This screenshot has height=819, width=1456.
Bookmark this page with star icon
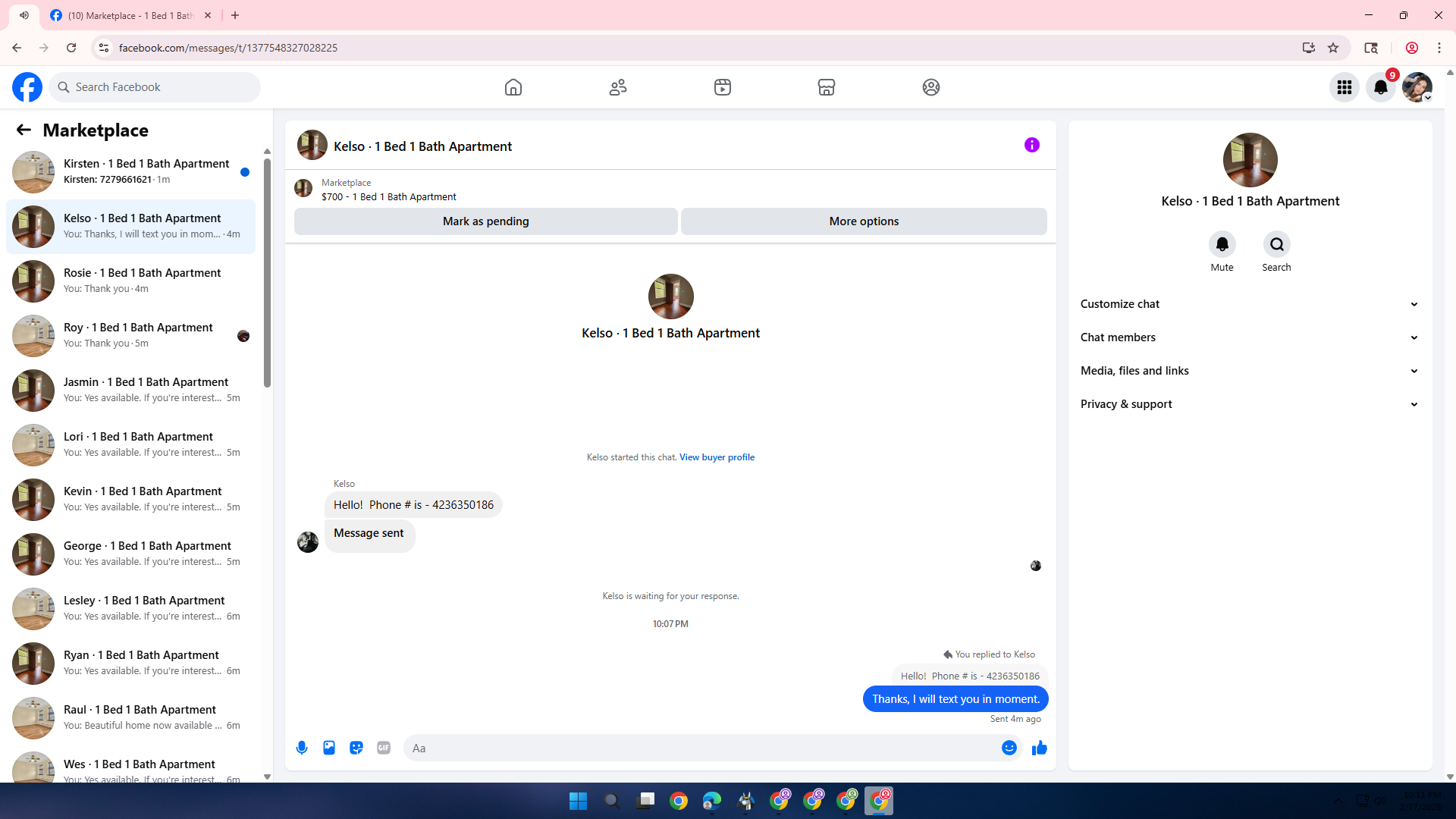[x=1333, y=48]
